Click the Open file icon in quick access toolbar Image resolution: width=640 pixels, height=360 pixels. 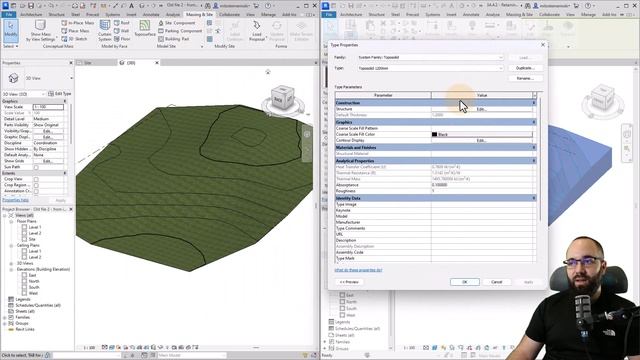click(x=22, y=6)
